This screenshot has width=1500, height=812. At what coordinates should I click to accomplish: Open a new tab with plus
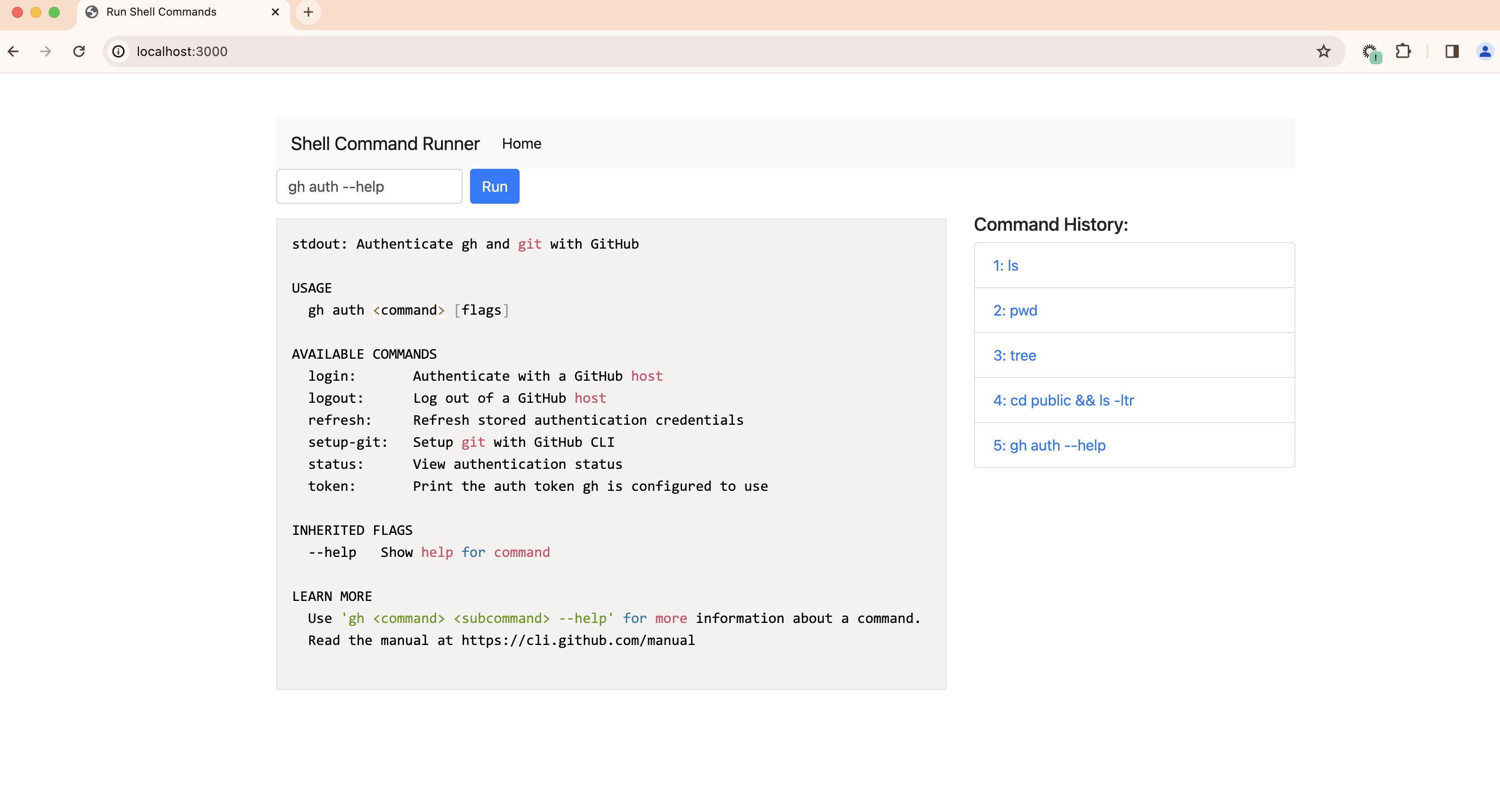click(x=308, y=11)
